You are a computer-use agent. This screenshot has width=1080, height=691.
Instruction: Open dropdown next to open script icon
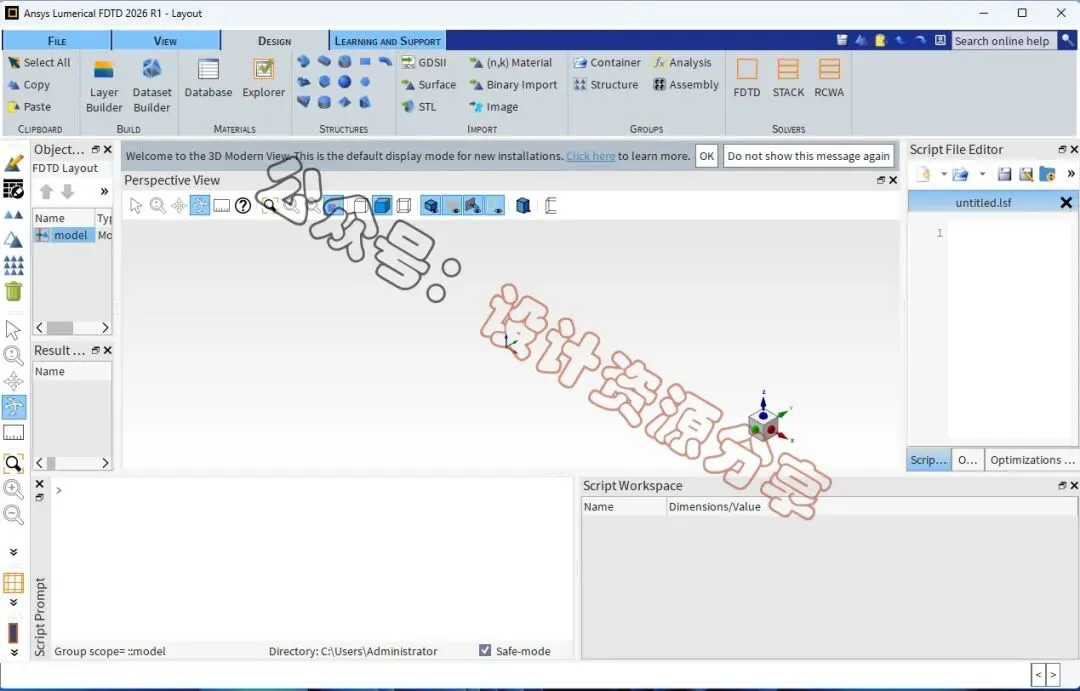(982, 174)
